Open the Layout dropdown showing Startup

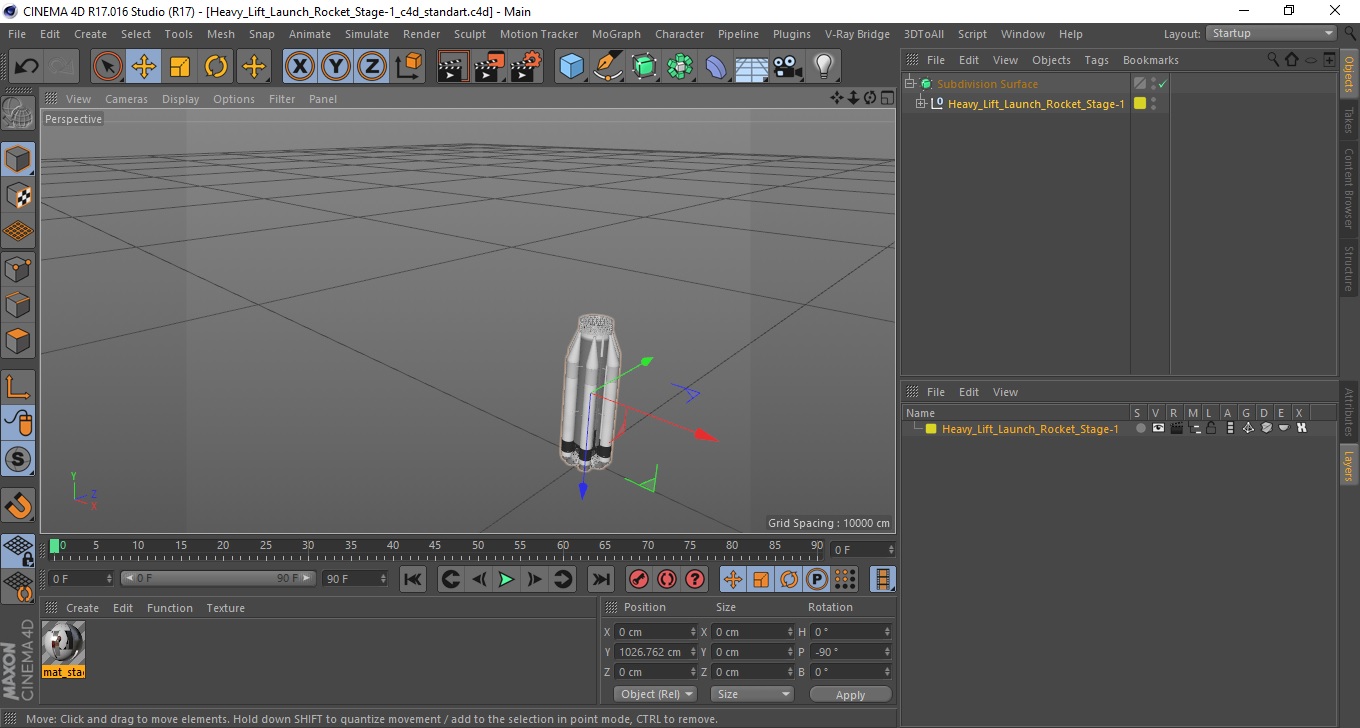pyautogui.click(x=1271, y=33)
